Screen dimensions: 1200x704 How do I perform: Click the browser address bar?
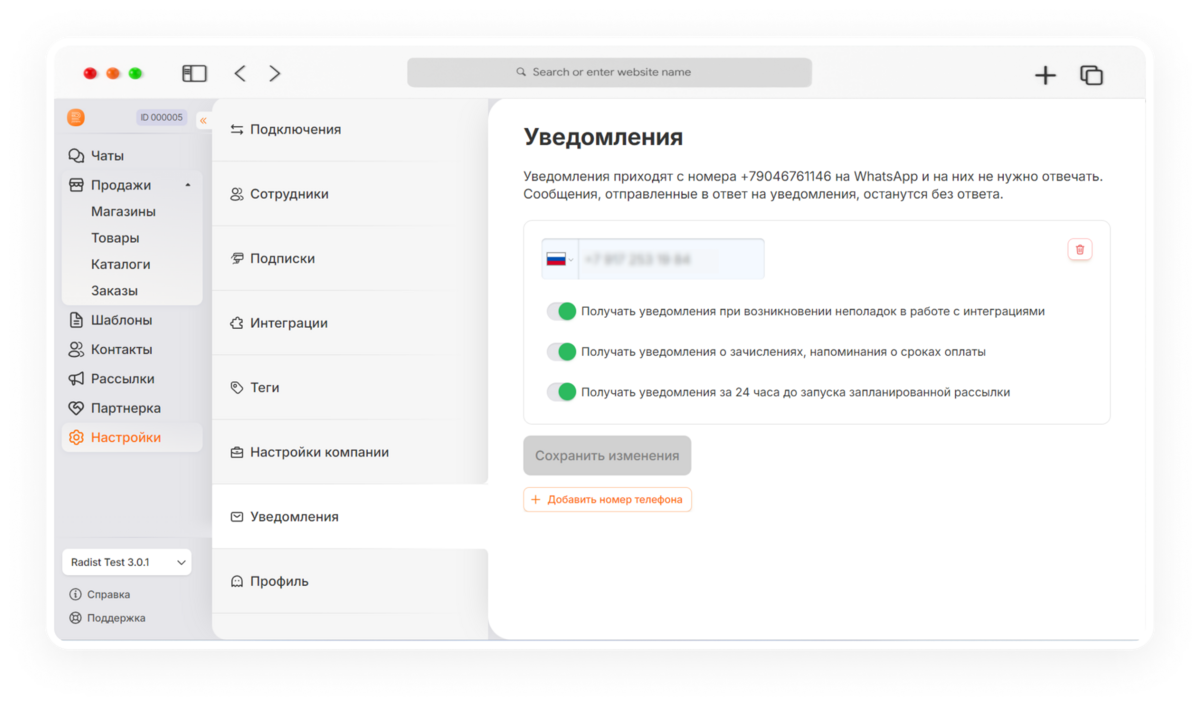(609, 72)
